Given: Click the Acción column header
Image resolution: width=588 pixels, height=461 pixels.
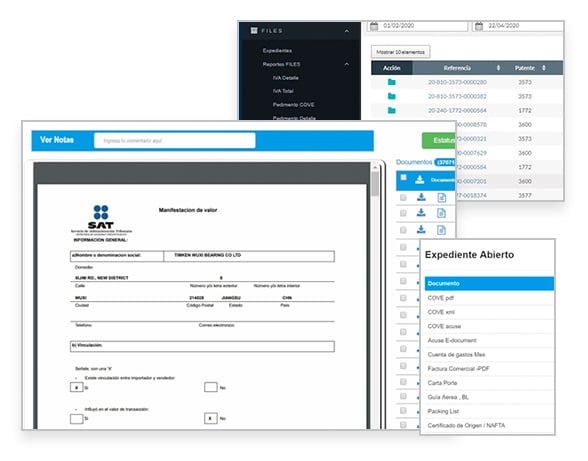Looking at the screenshot, I should (392, 68).
